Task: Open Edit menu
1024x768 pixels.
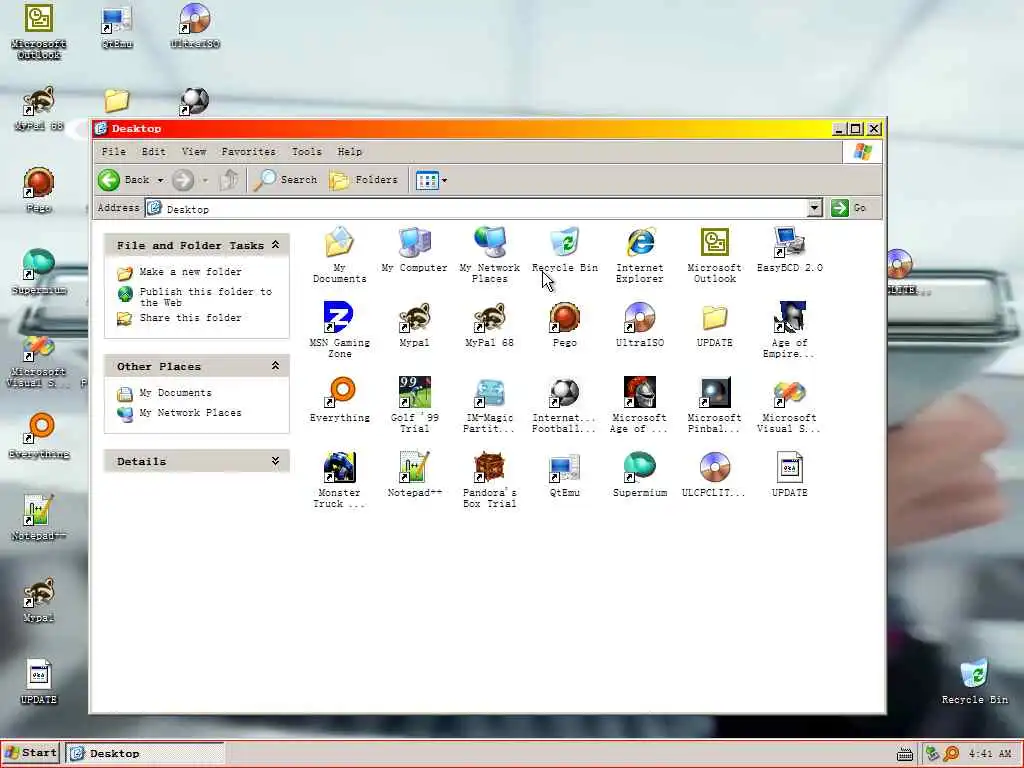Action: [x=153, y=152]
